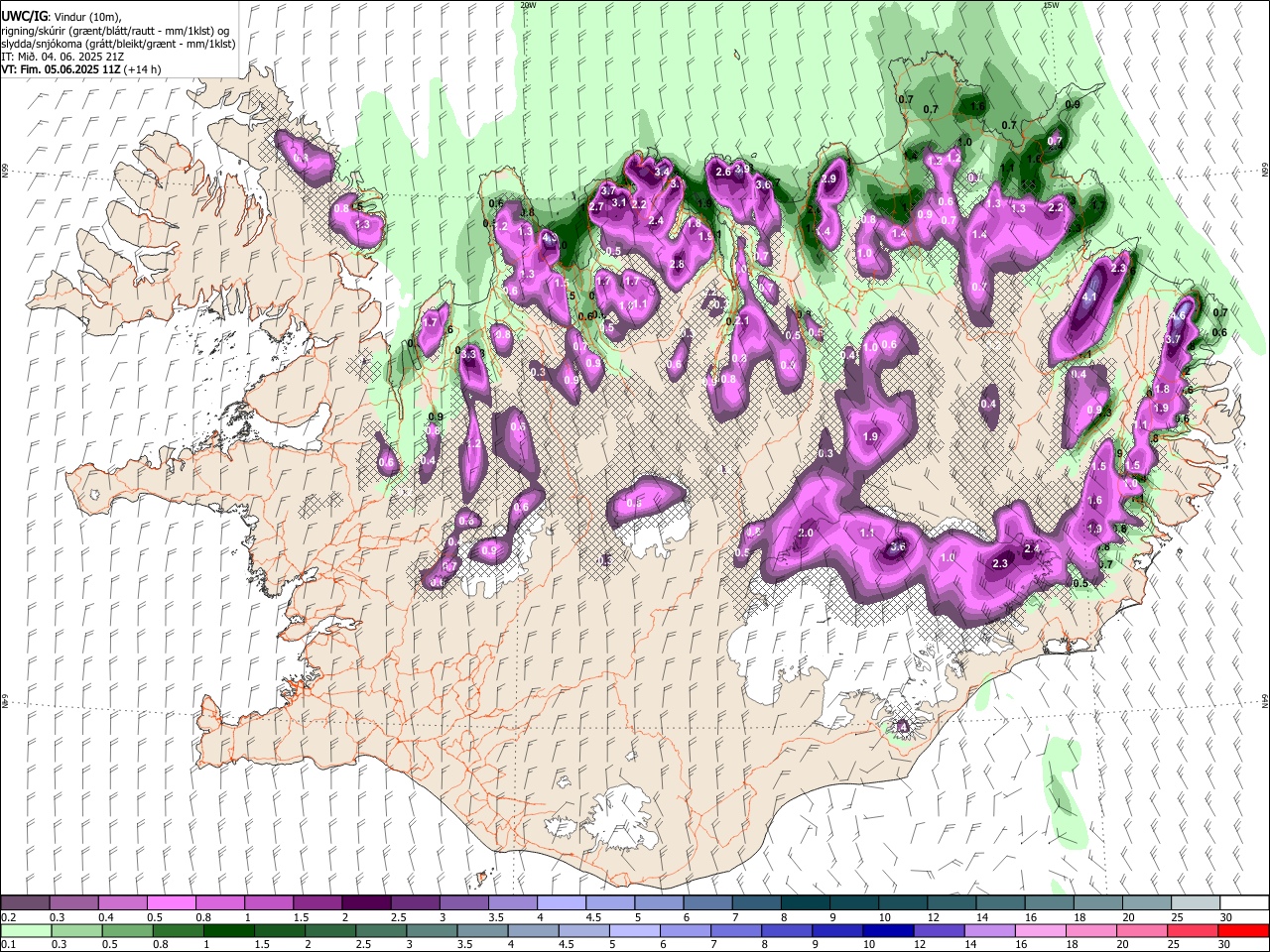Choose the red 25–30 rain legend swatch

click(x=1195, y=930)
